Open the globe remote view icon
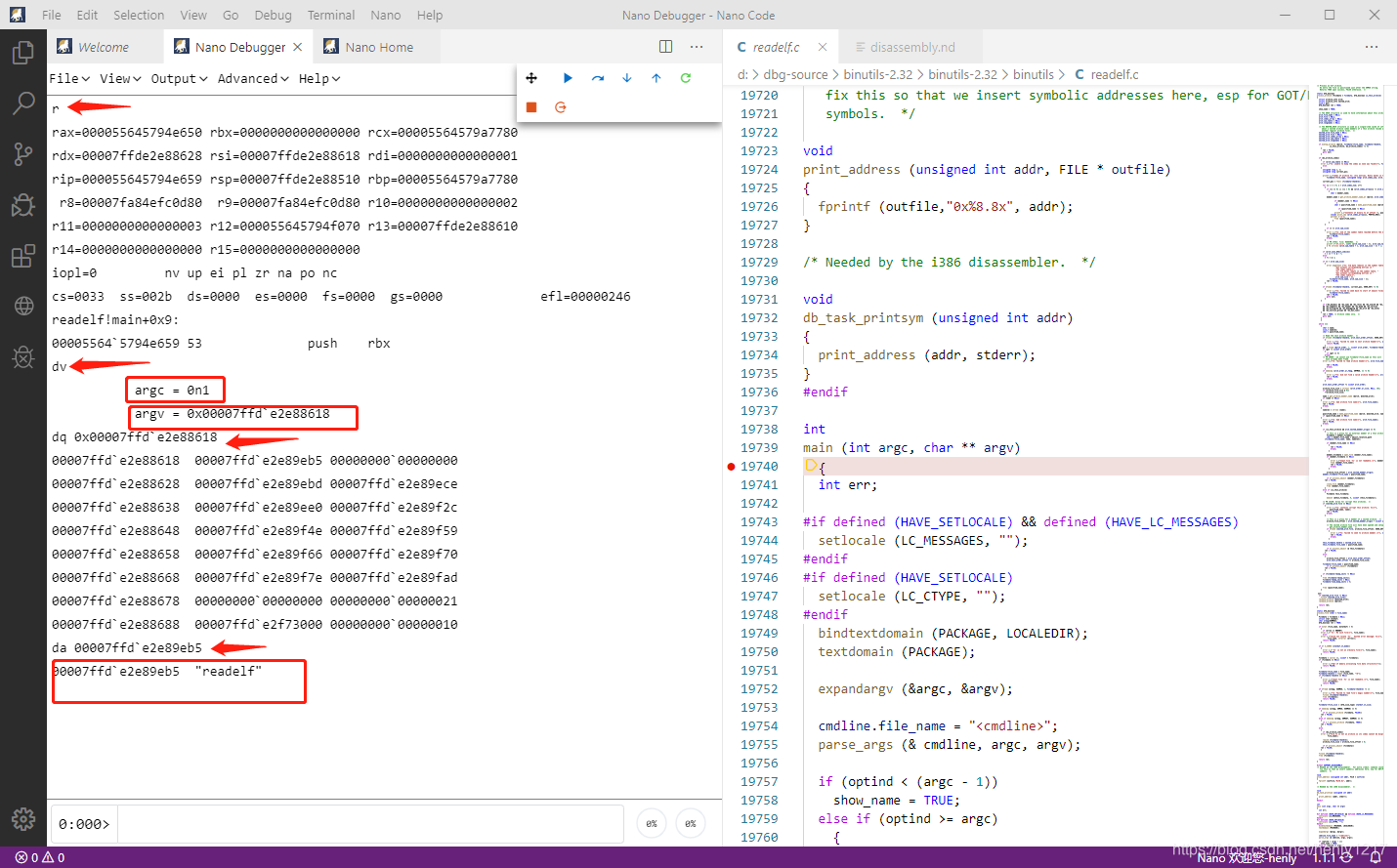Viewport: 1397px width, 868px height. tap(22, 307)
